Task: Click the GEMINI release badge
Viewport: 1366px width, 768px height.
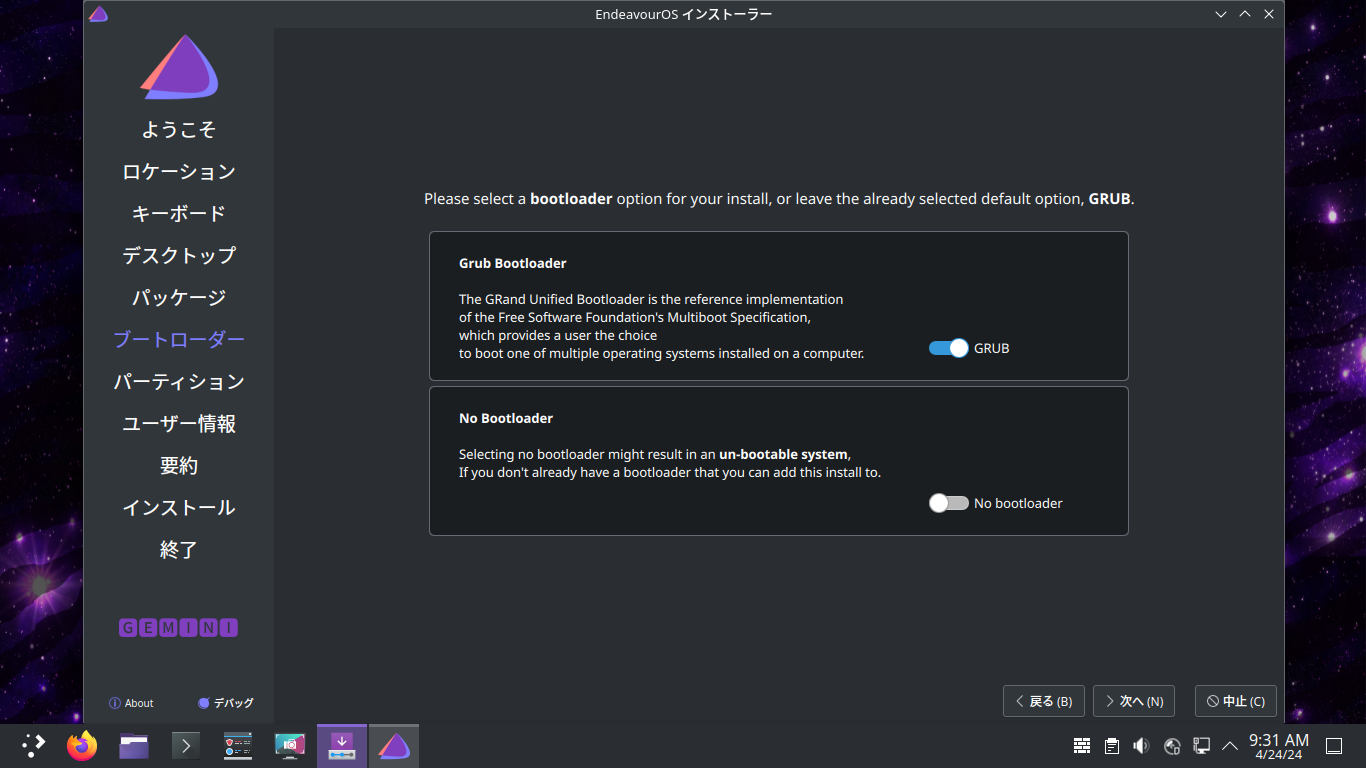Action: point(179,628)
